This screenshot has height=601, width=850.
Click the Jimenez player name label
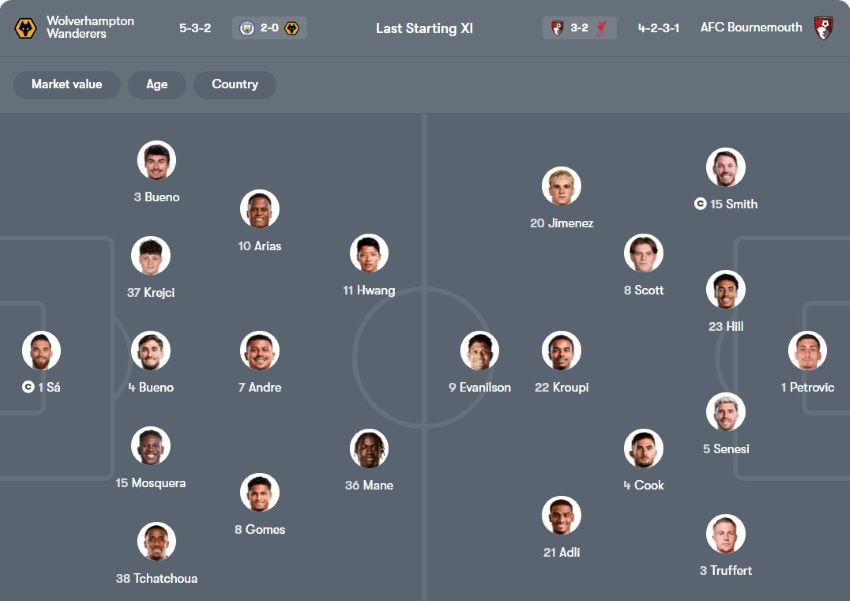[562, 223]
